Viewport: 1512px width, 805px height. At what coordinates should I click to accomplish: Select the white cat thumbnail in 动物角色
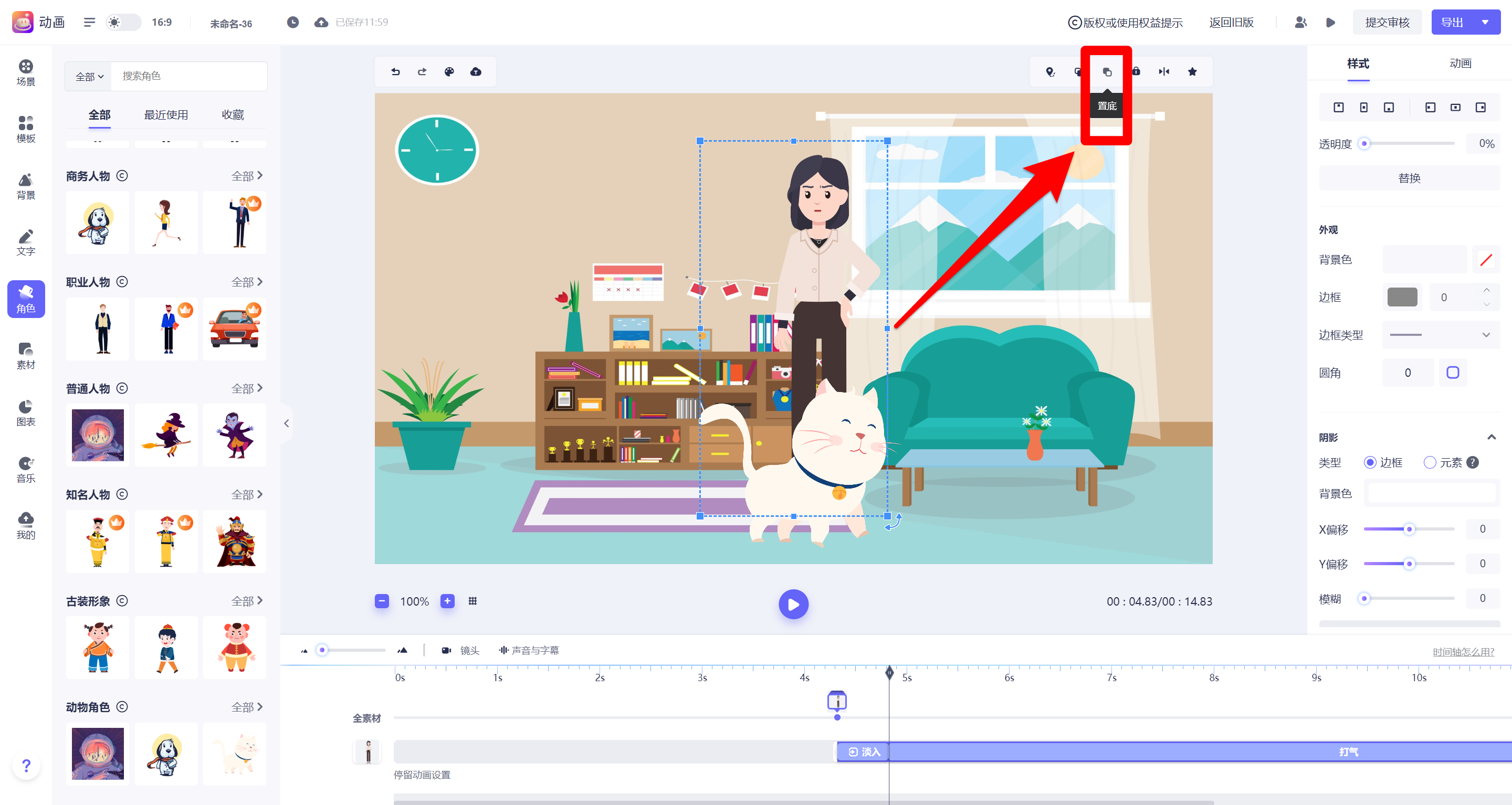tap(235, 754)
